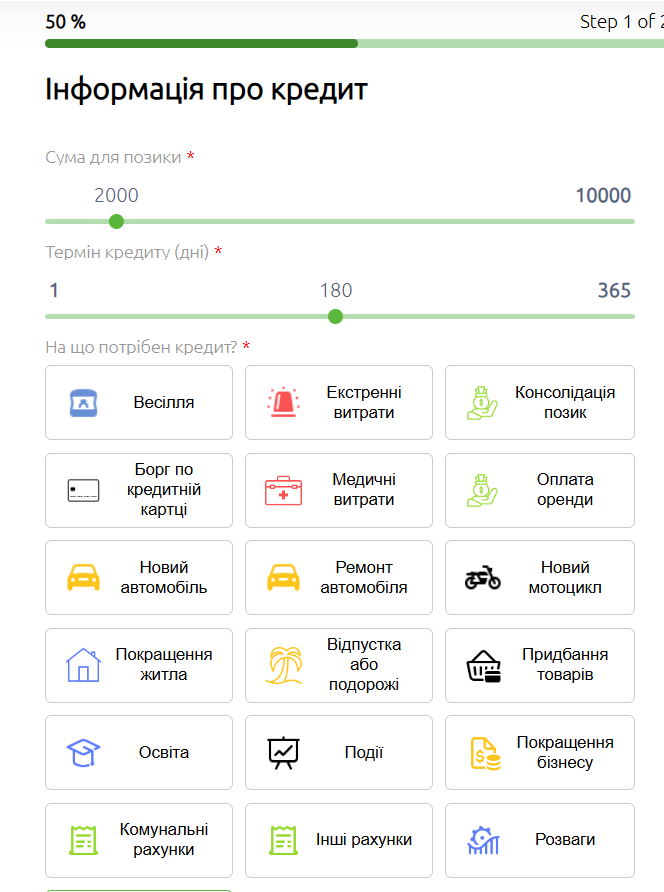Pick Розваги as loan purpose
The height and width of the screenshot is (892, 664).
coord(539,840)
